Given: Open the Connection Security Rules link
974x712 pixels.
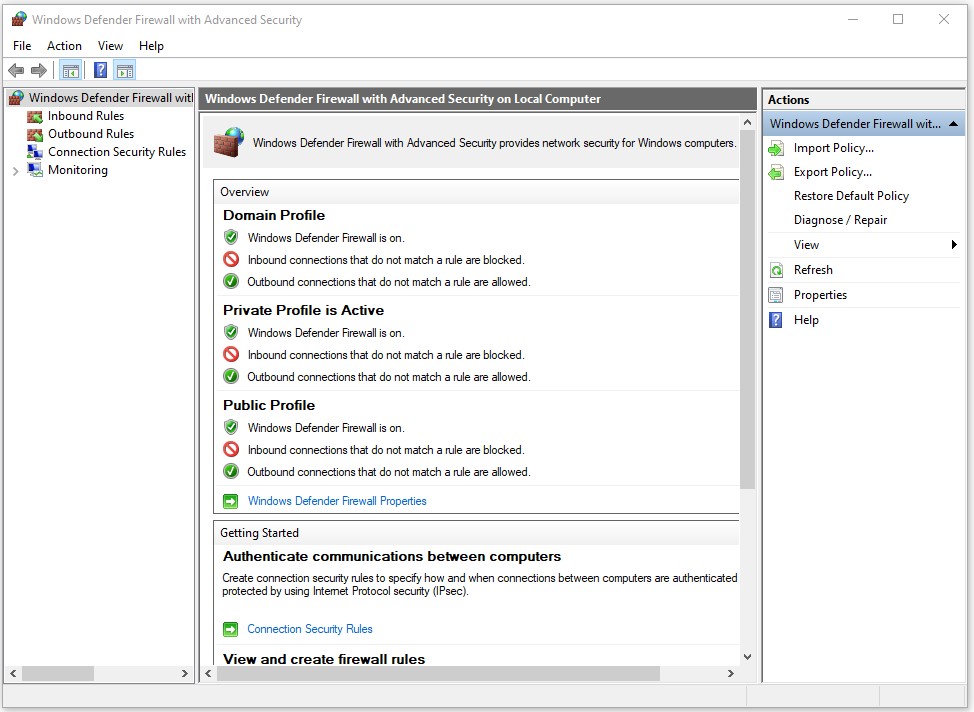Looking at the screenshot, I should click(x=310, y=629).
